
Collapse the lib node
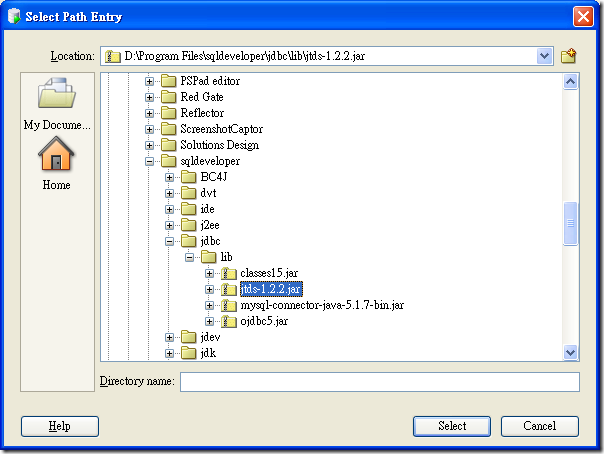[190, 258]
